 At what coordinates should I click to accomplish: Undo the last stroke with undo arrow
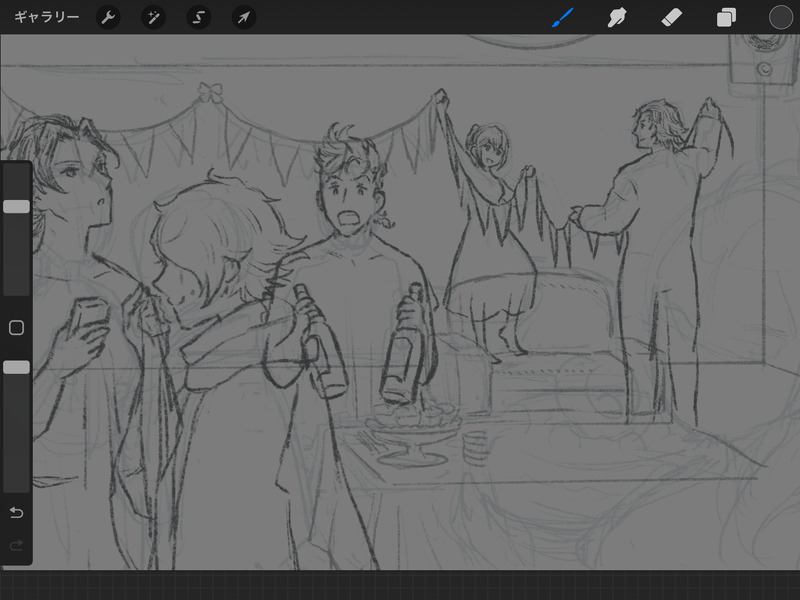(16, 512)
